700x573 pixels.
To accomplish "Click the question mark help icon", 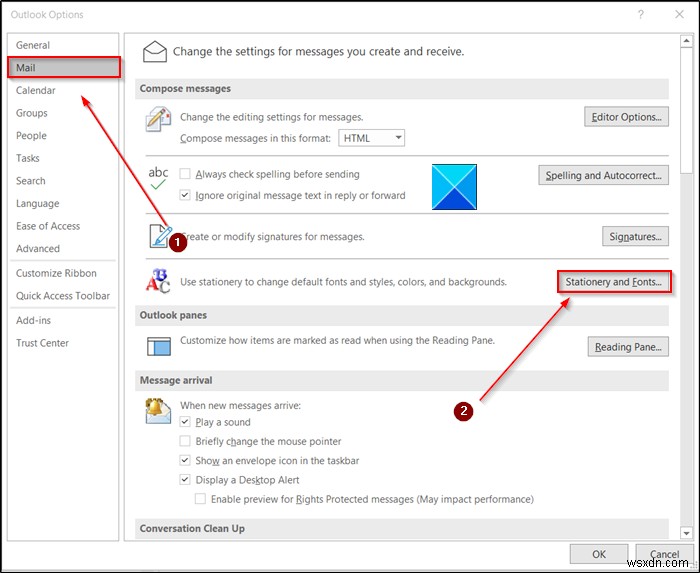I will 641,15.
